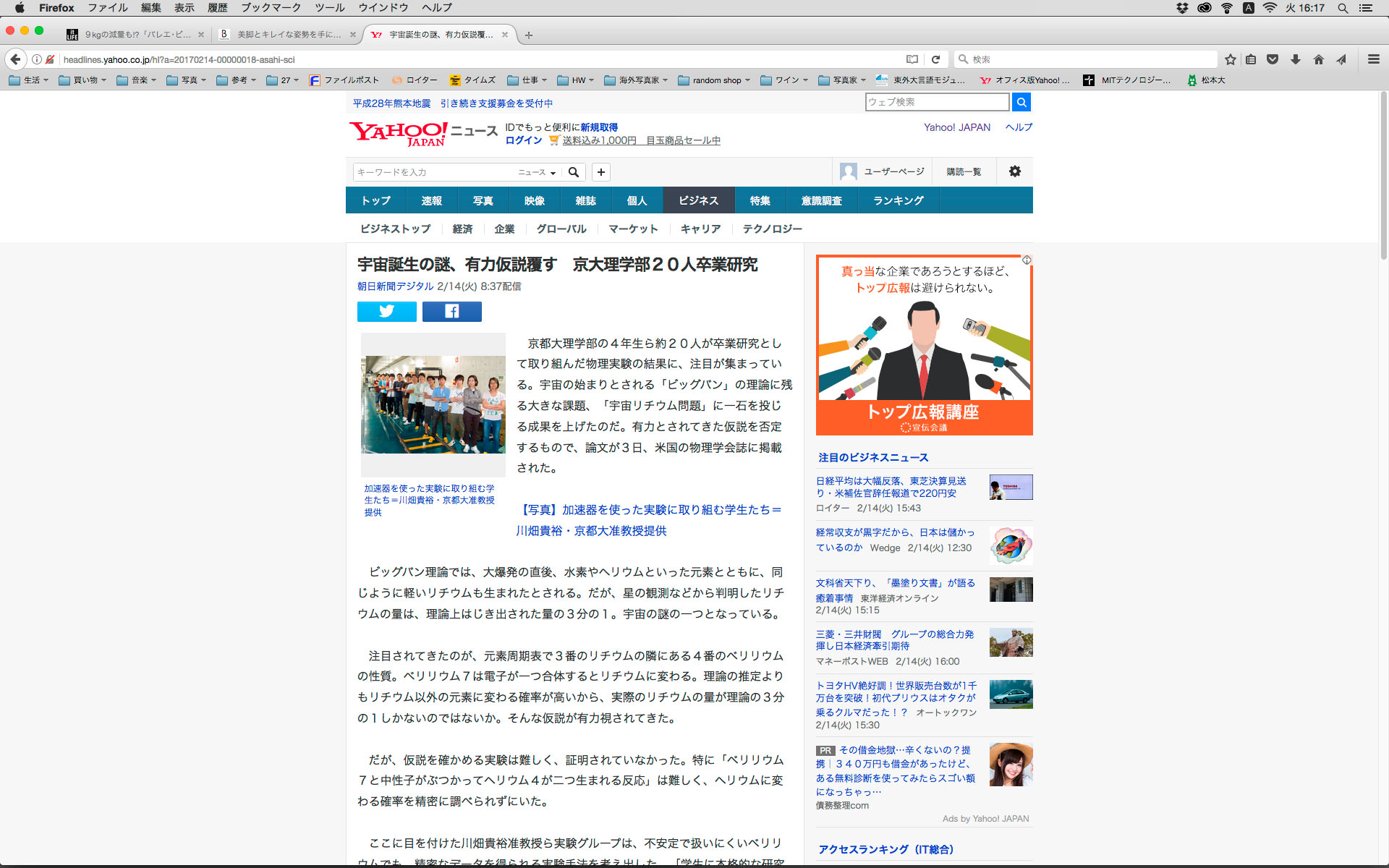Open the accelerator students photo thumbnail
Screen dimensions: 1389x868
tap(433, 404)
